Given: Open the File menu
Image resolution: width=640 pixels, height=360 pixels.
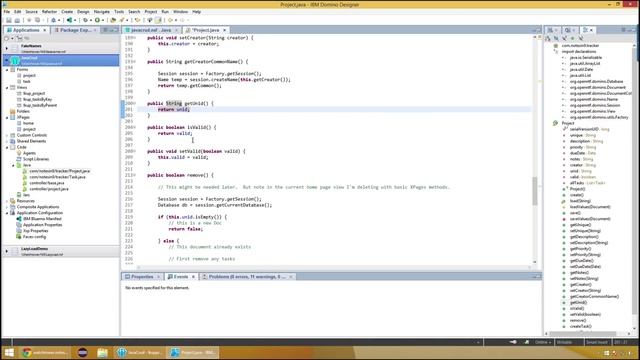Looking at the screenshot, I should tap(7, 12).
